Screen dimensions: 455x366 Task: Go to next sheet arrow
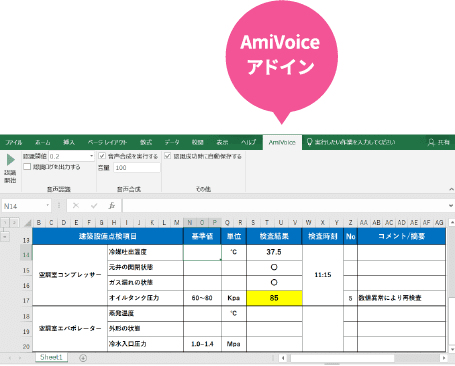point(20,358)
